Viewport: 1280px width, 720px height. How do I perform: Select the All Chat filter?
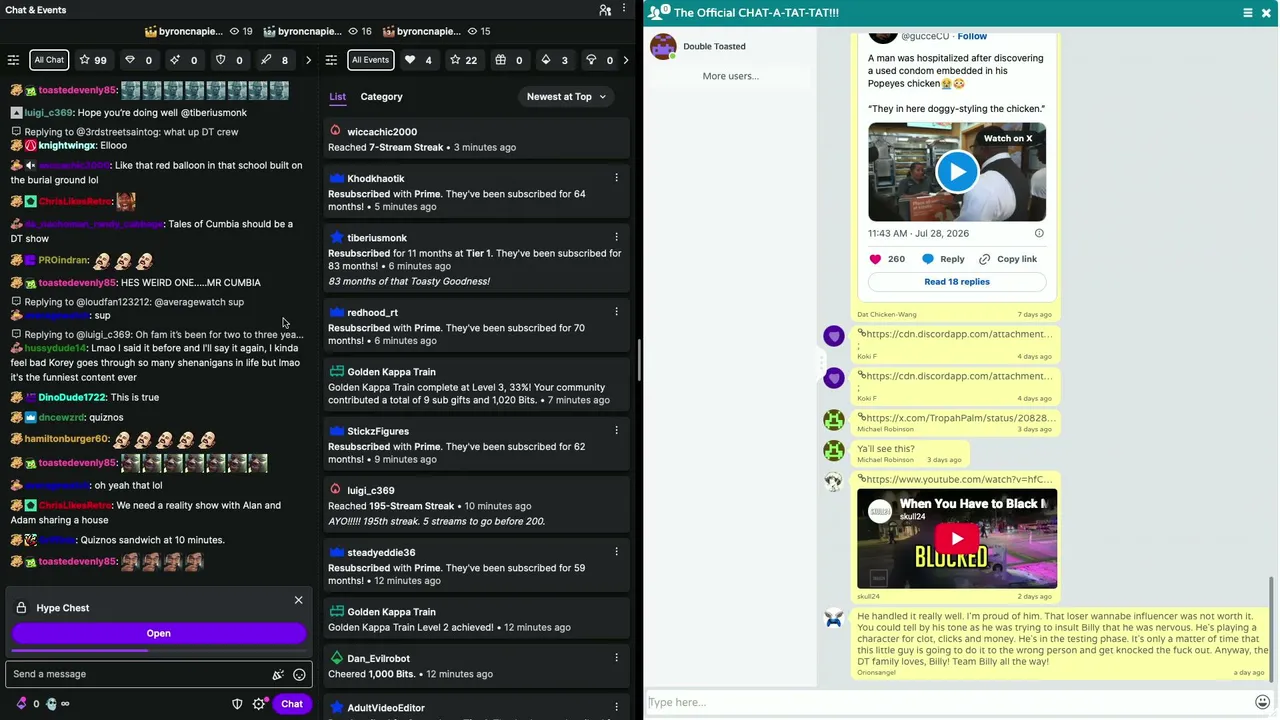49,60
